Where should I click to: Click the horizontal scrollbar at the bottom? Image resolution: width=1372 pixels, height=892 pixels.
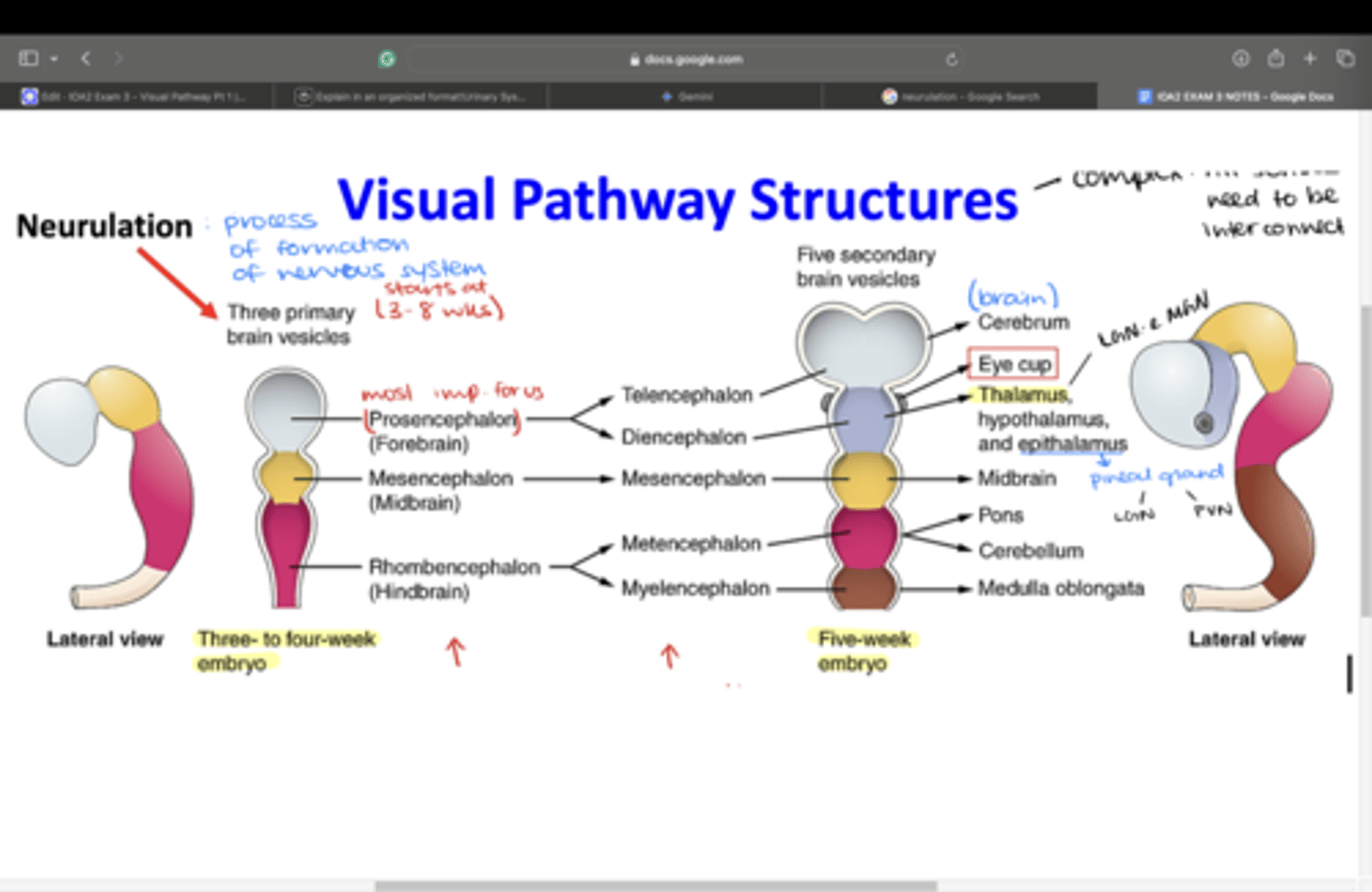point(656,886)
